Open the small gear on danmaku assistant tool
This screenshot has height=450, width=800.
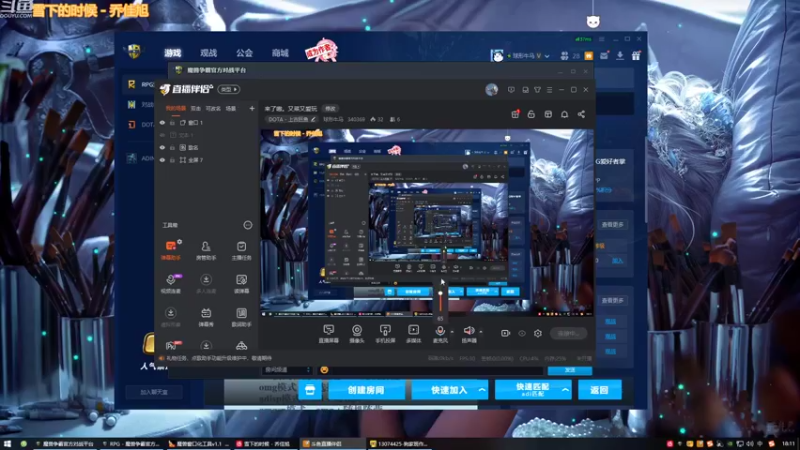(180, 242)
